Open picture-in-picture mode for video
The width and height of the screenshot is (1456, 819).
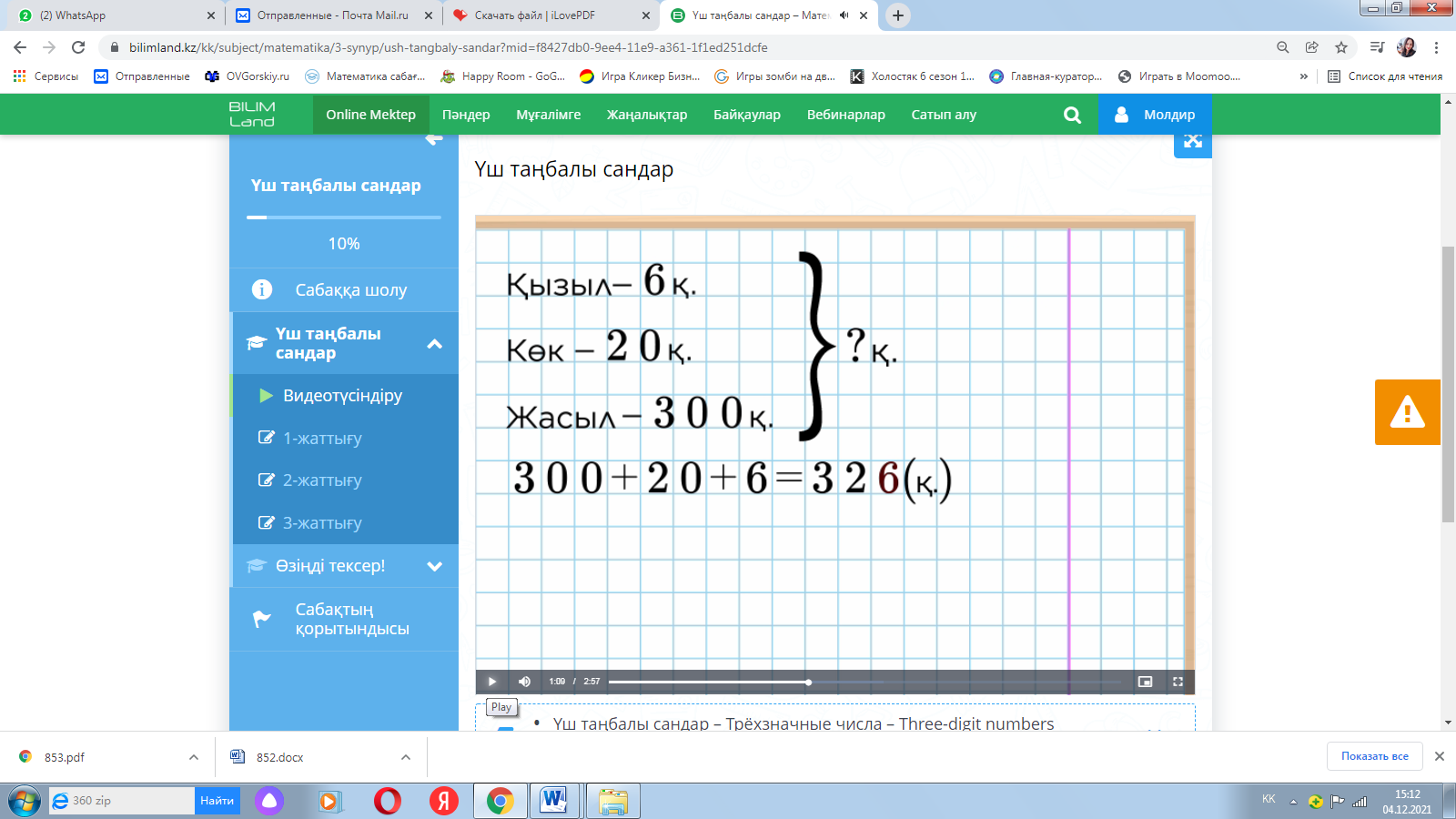pyautogui.click(x=1145, y=682)
